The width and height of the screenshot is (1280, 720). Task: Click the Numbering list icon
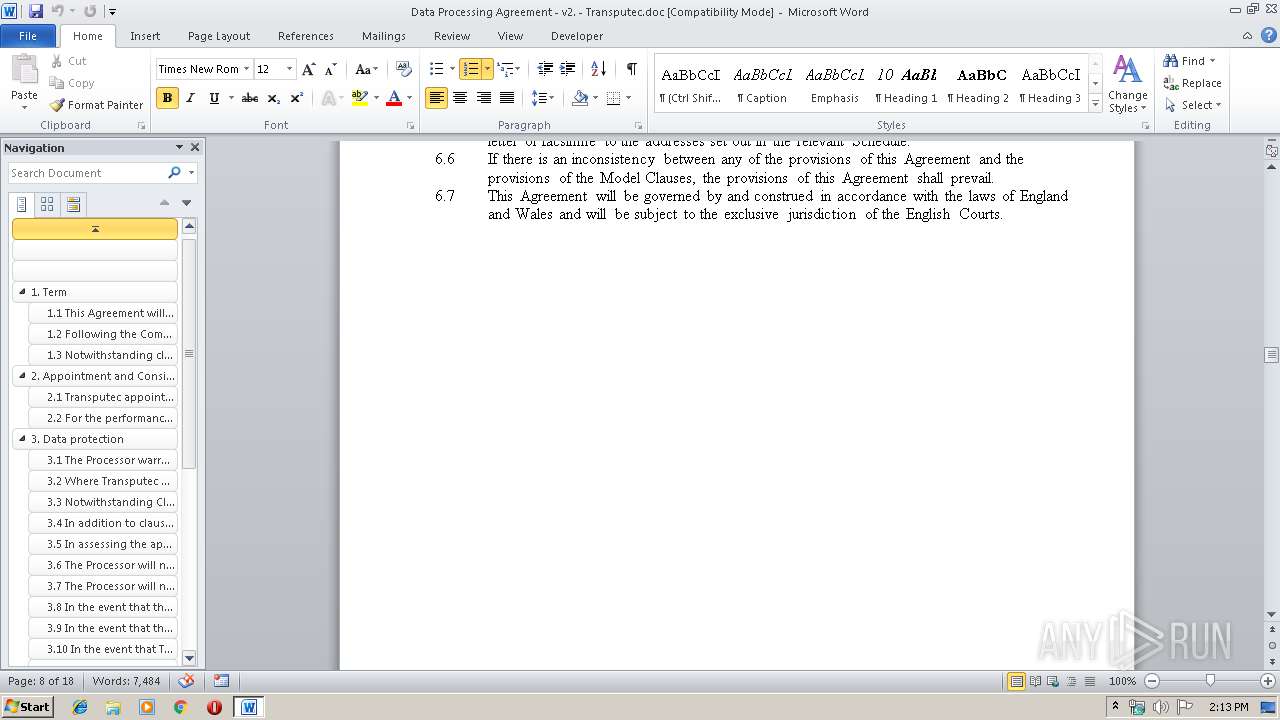click(x=470, y=69)
